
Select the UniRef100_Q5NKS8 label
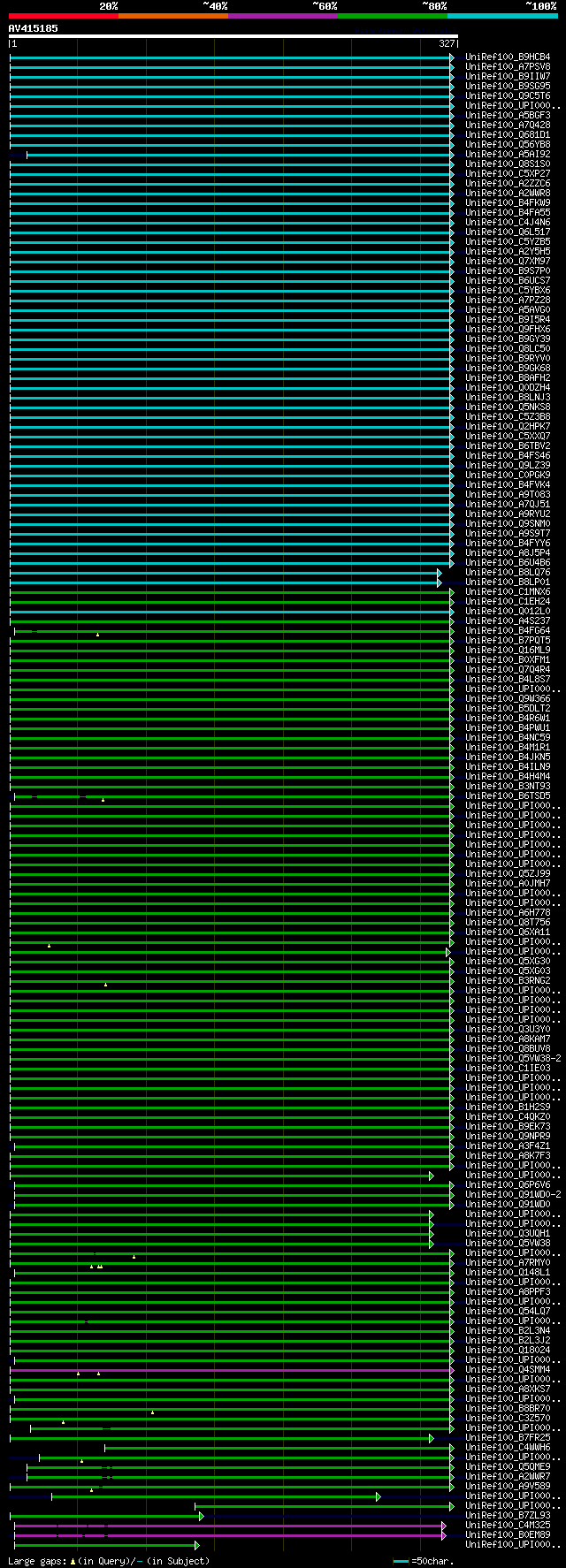tap(508, 407)
